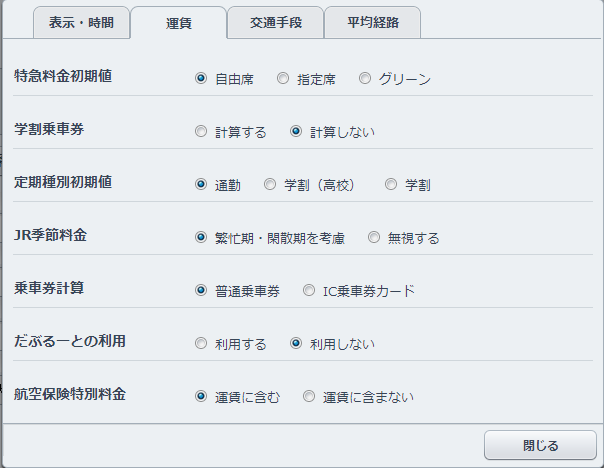This screenshot has height=468, width=604.
Task: Choose 運賃に含む for 航空保険特別料金
Action: [201, 396]
